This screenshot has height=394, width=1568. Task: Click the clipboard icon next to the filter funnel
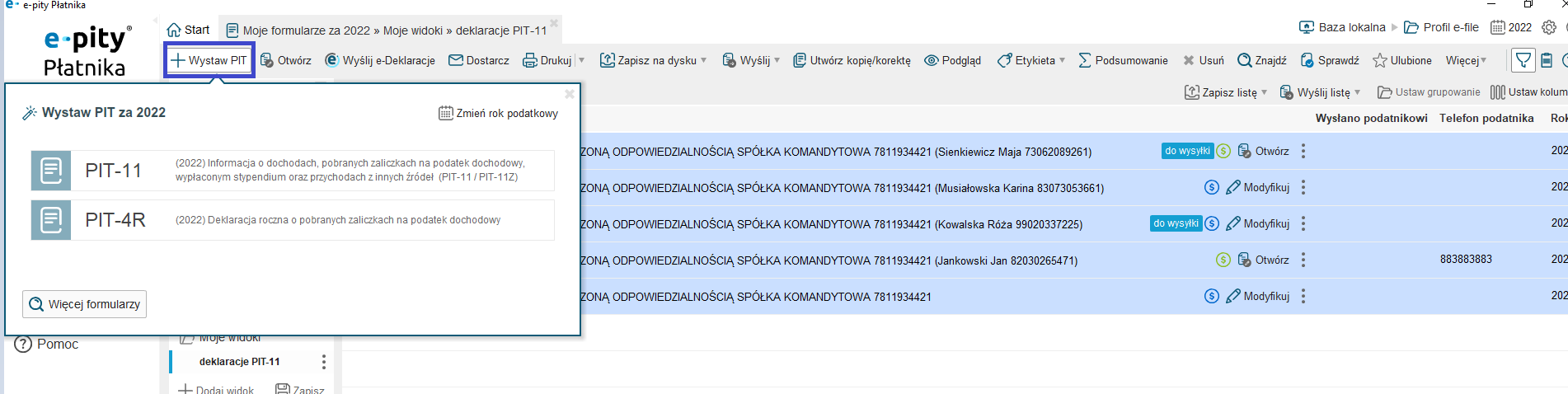[1547, 60]
